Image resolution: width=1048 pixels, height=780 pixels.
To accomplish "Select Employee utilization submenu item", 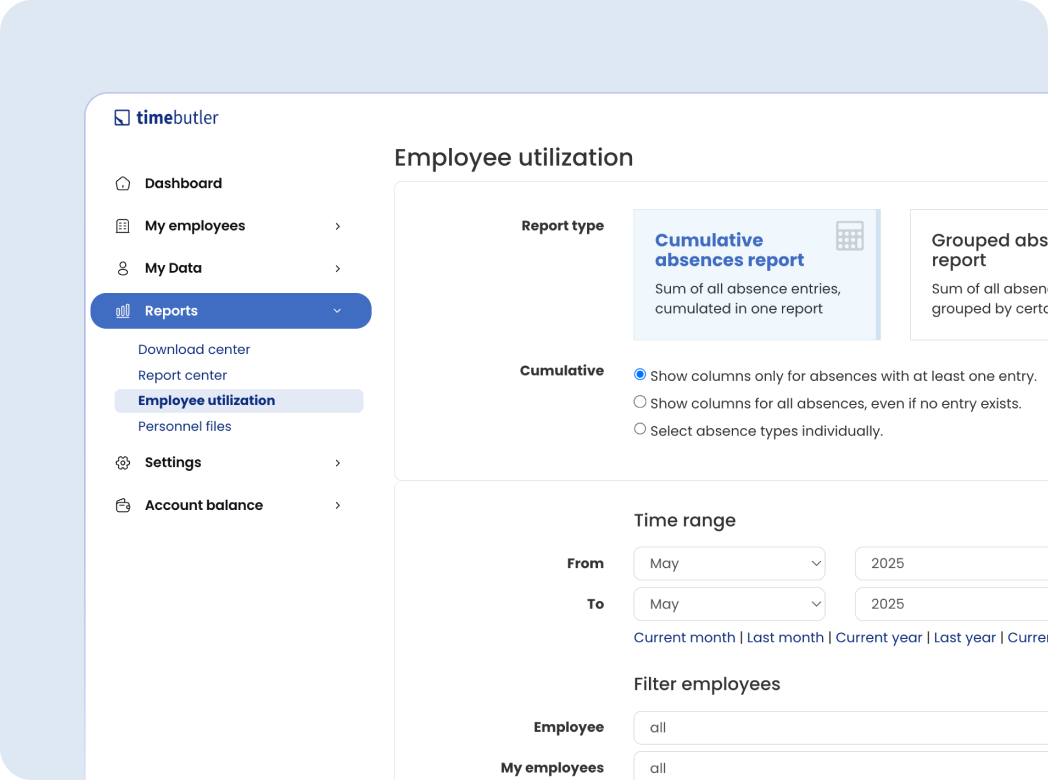I will (239, 401).
